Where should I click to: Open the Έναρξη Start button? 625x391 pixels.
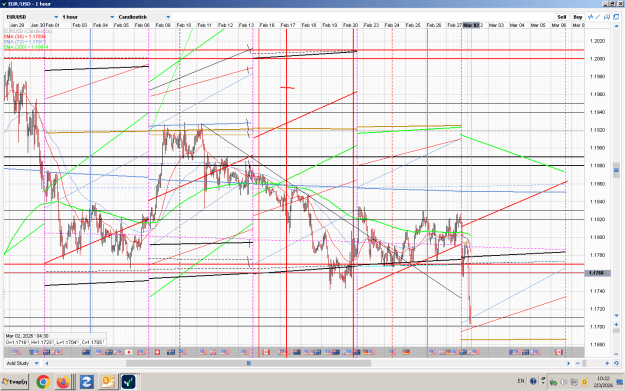tap(15, 382)
